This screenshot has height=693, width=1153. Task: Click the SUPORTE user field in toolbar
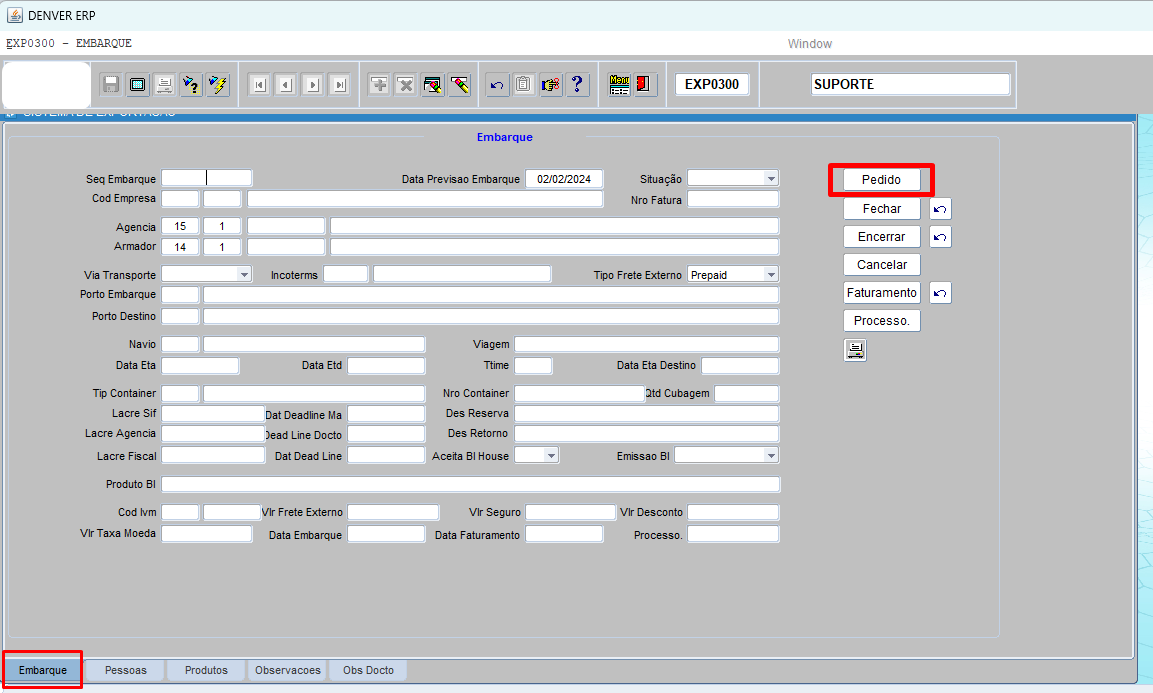pyautogui.click(x=910, y=85)
